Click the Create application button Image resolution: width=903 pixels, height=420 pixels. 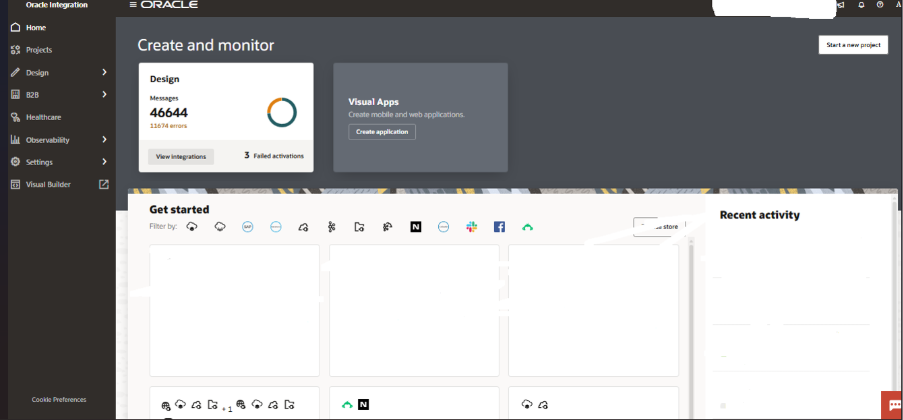click(382, 132)
